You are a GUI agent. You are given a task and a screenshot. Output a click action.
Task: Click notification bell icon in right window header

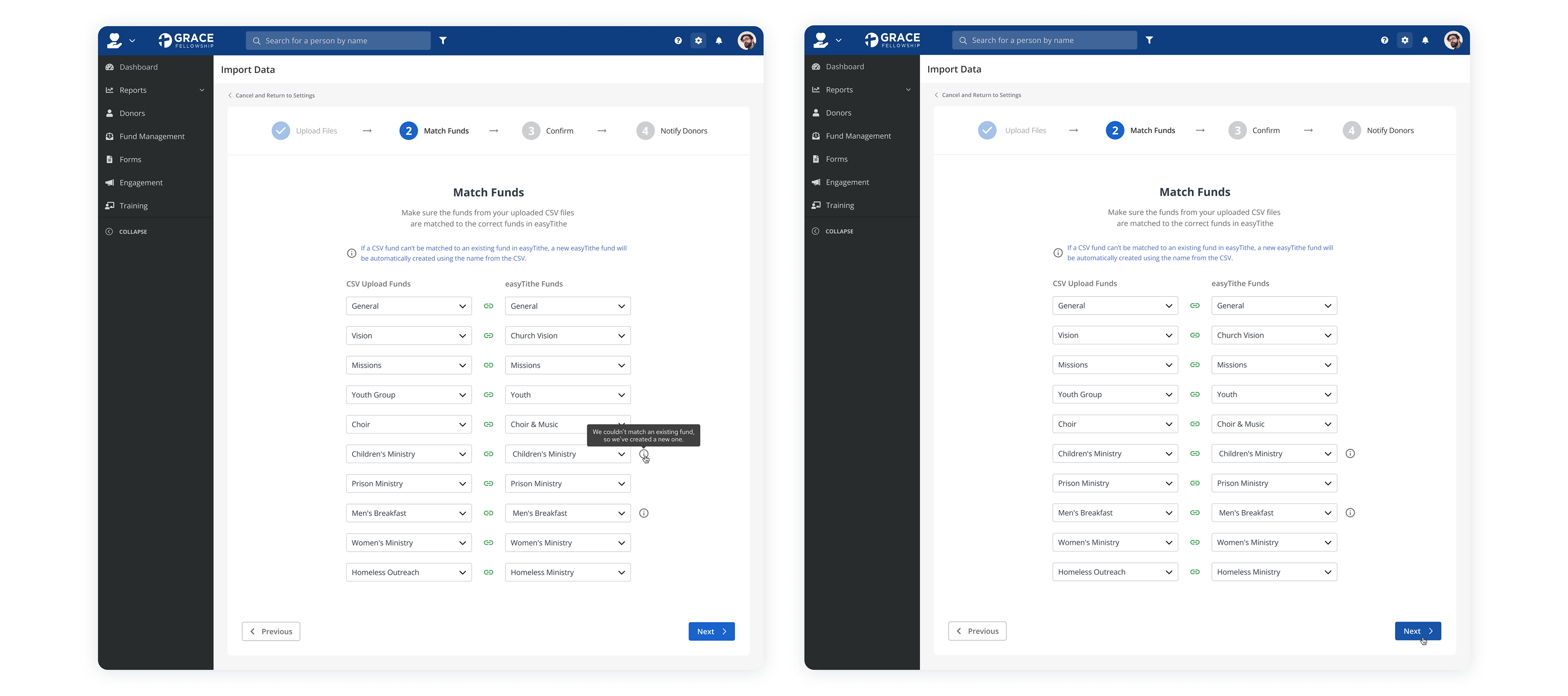click(x=1425, y=40)
